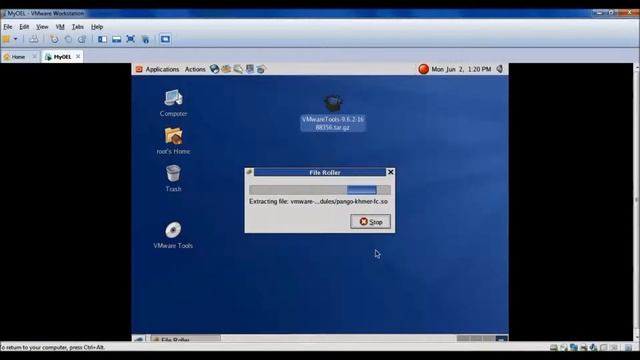Open the VM menu
The height and width of the screenshot is (360, 640).
pos(60,27)
